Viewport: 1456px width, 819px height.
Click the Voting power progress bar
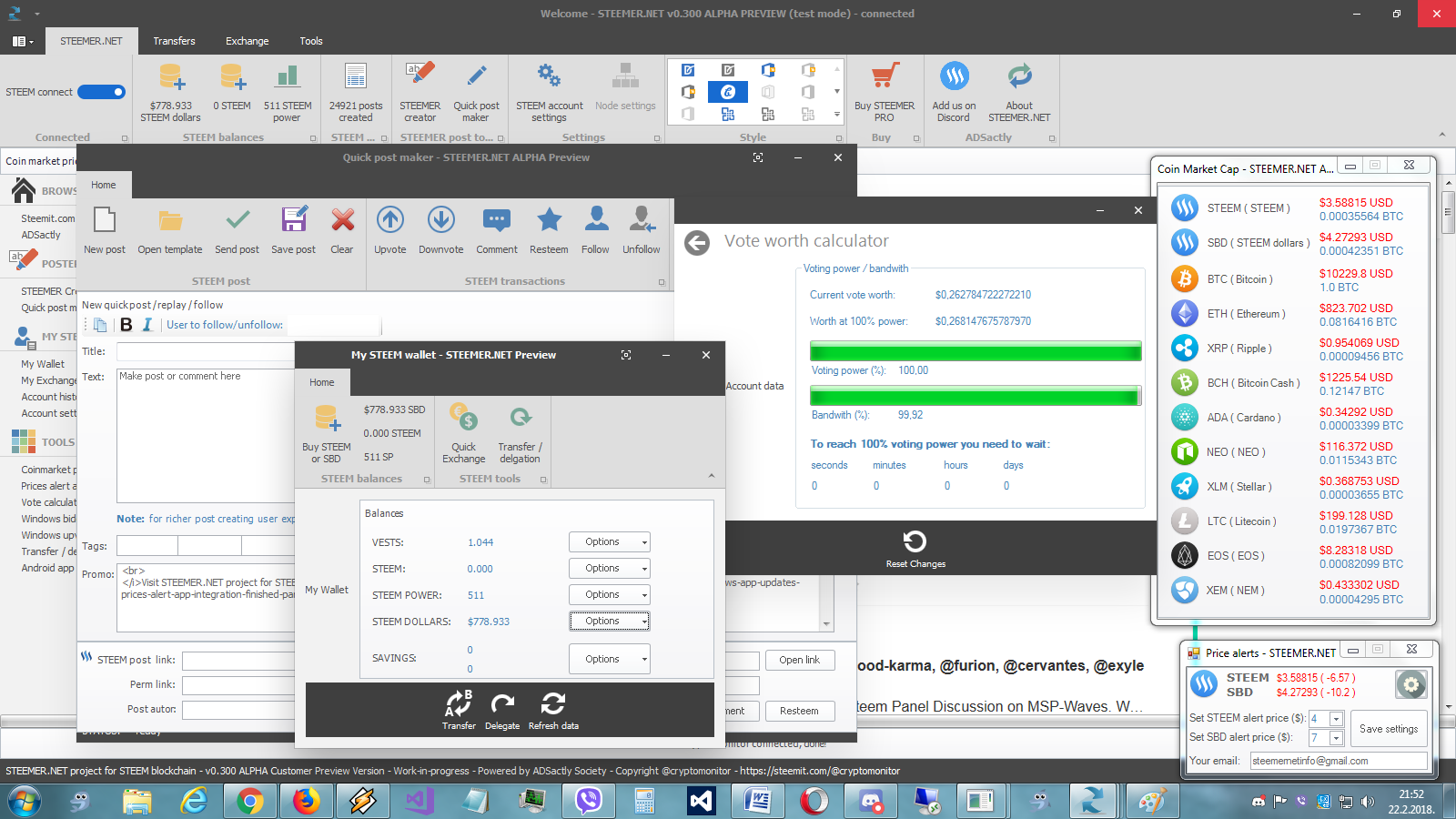click(x=976, y=351)
